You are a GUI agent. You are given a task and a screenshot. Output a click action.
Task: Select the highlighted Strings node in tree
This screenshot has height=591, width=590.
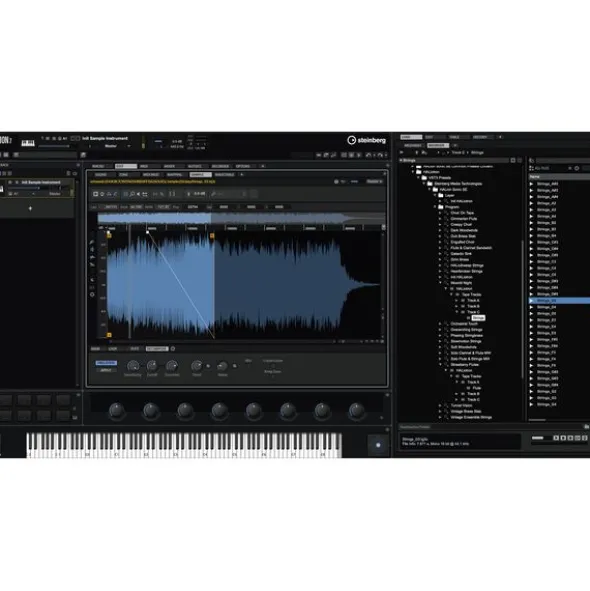pyautogui.click(x=478, y=318)
